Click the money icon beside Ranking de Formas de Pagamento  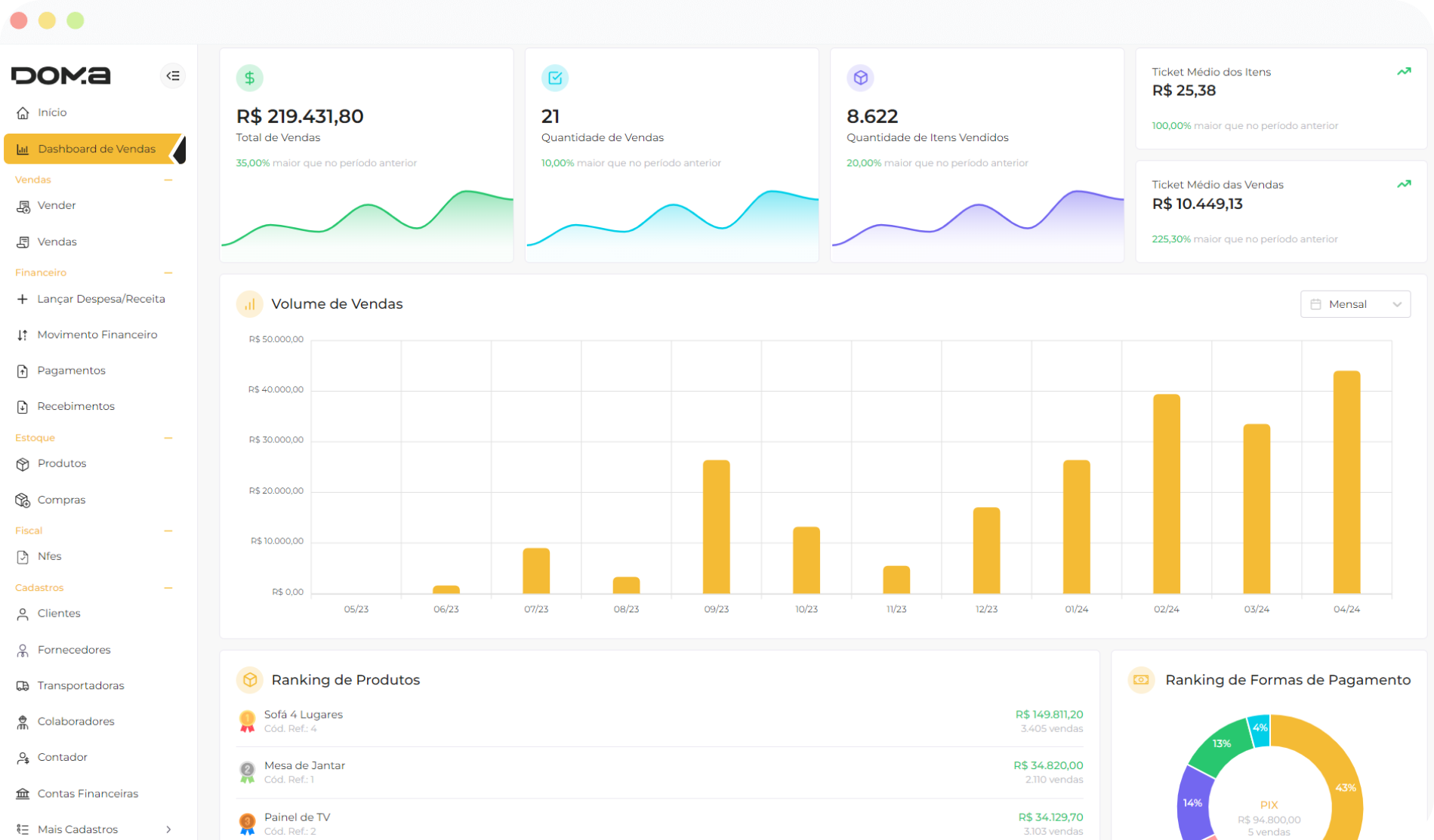(x=1141, y=680)
